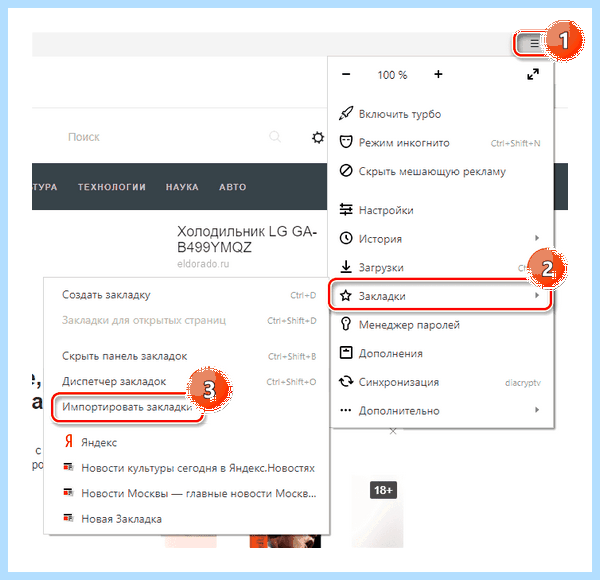Select Режим инкогнито menu entry
Viewport: 600px width, 580px height.
(x=440, y=142)
